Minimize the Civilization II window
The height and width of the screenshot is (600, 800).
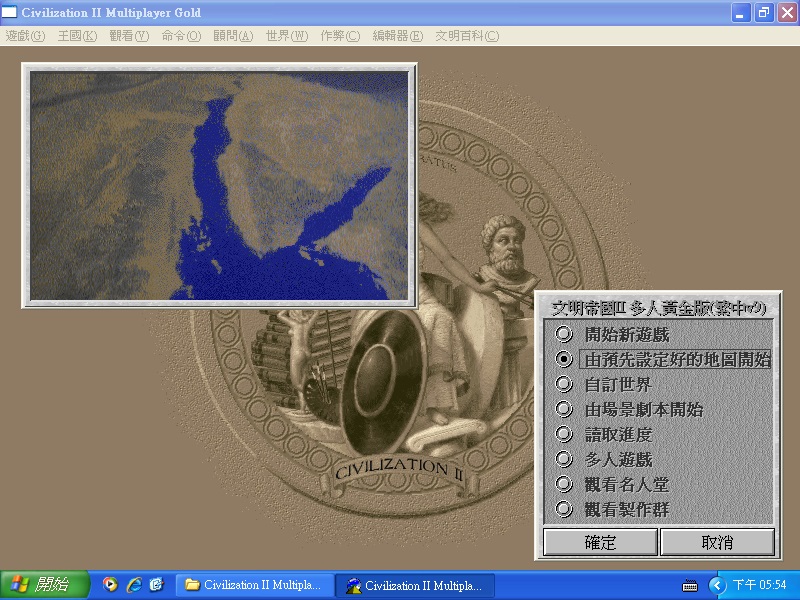click(741, 13)
